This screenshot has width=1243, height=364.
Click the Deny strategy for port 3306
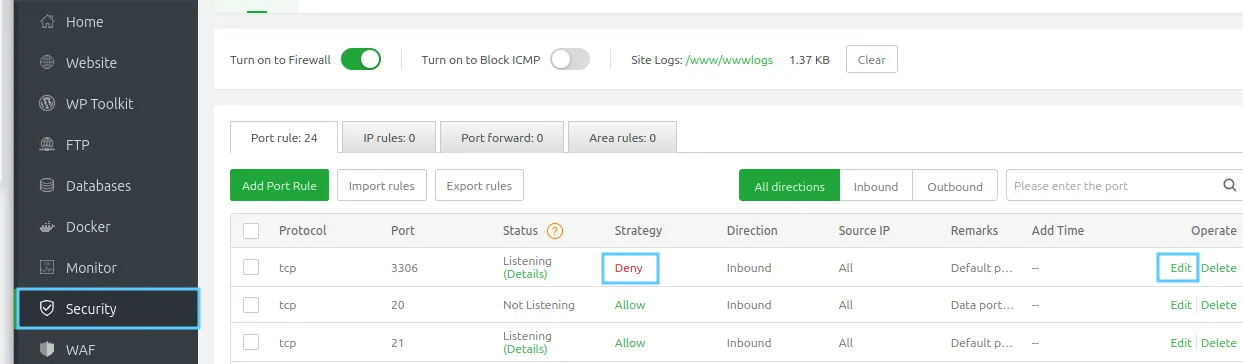click(629, 268)
